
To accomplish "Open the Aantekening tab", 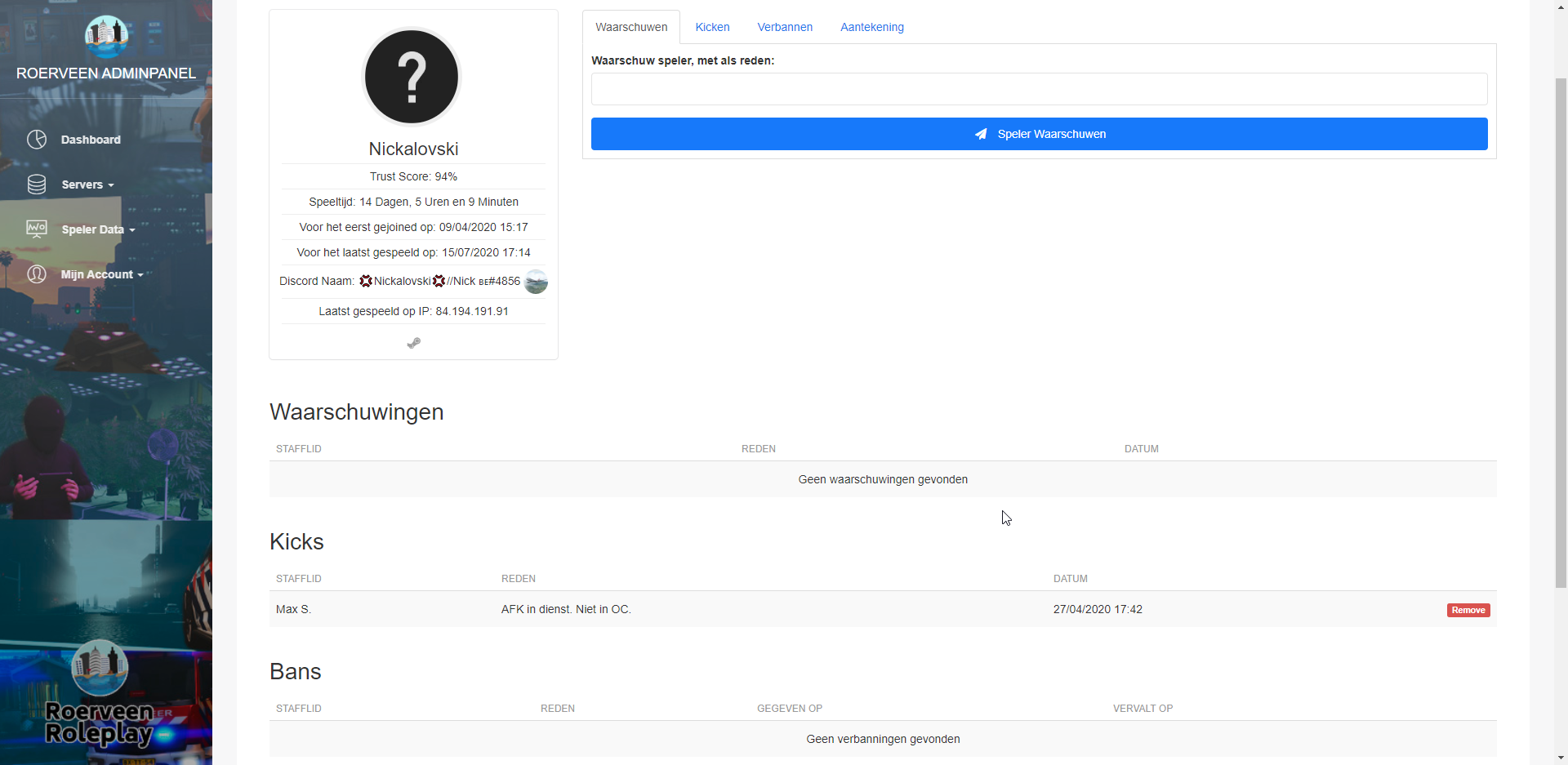I will pos(871,27).
